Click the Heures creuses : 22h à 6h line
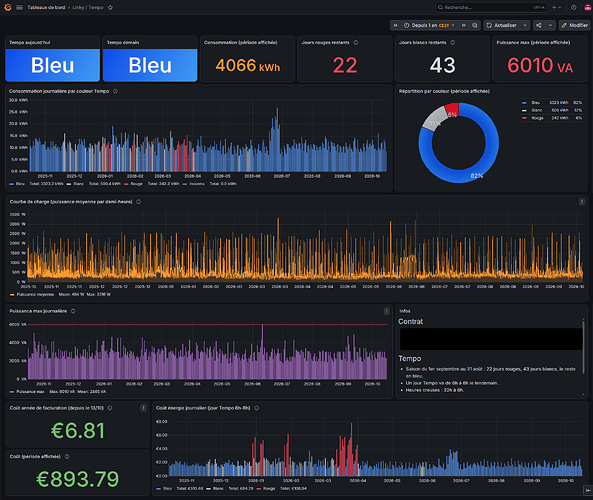 coord(435,390)
